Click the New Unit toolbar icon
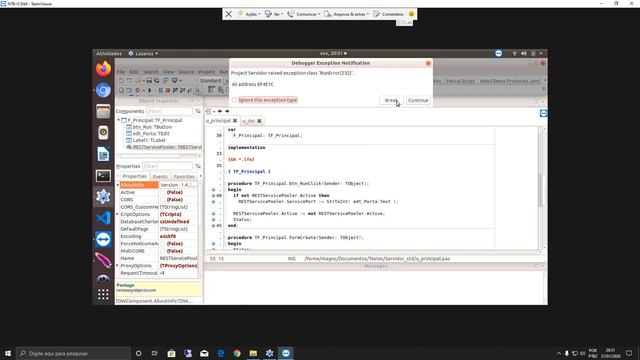The height and width of the screenshot is (360, 640). coord(121,80)
